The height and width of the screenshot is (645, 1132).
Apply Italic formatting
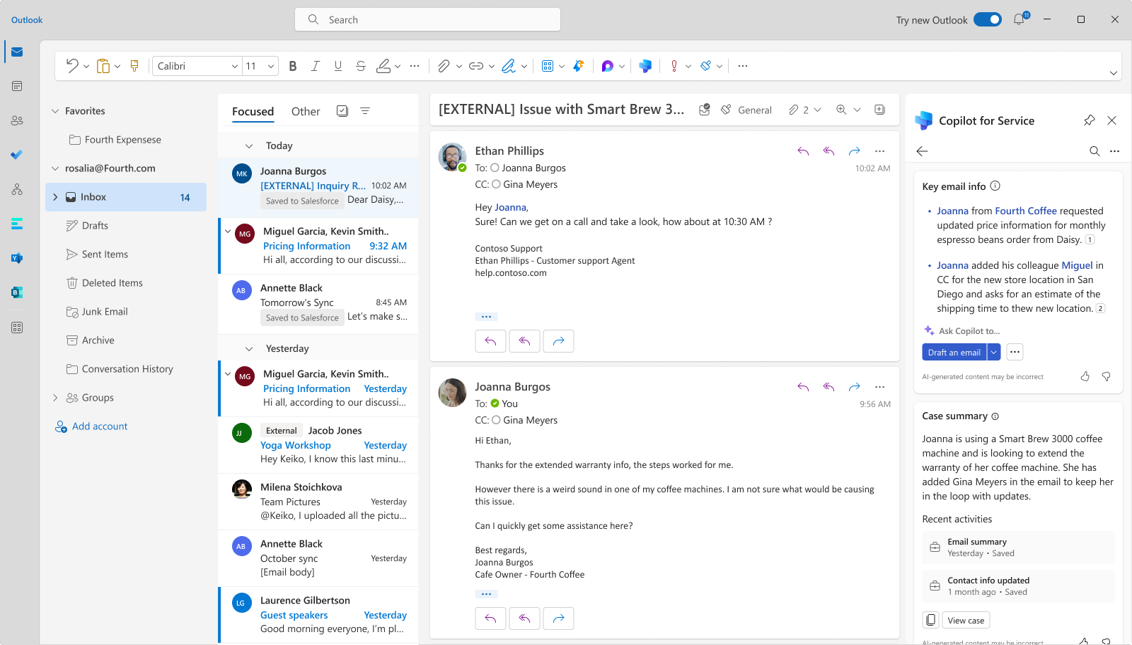pyautogui.click(x=315, y=66)
